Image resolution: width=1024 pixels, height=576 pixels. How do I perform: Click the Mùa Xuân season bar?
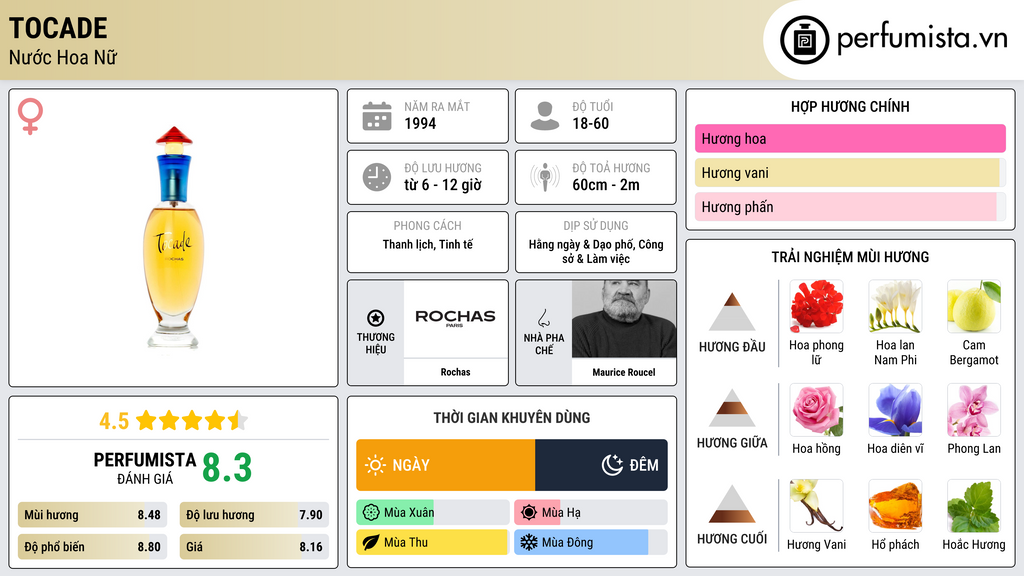click(x=432, y=513)
